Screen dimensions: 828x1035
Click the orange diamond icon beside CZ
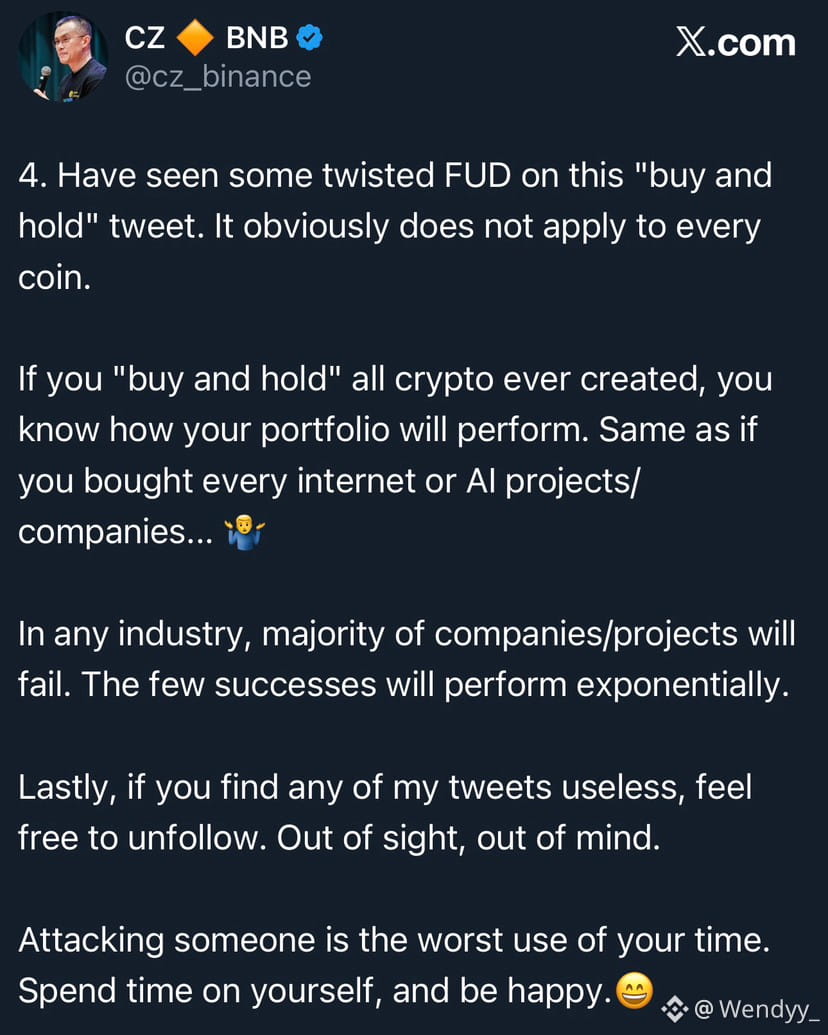click(196, 39)
